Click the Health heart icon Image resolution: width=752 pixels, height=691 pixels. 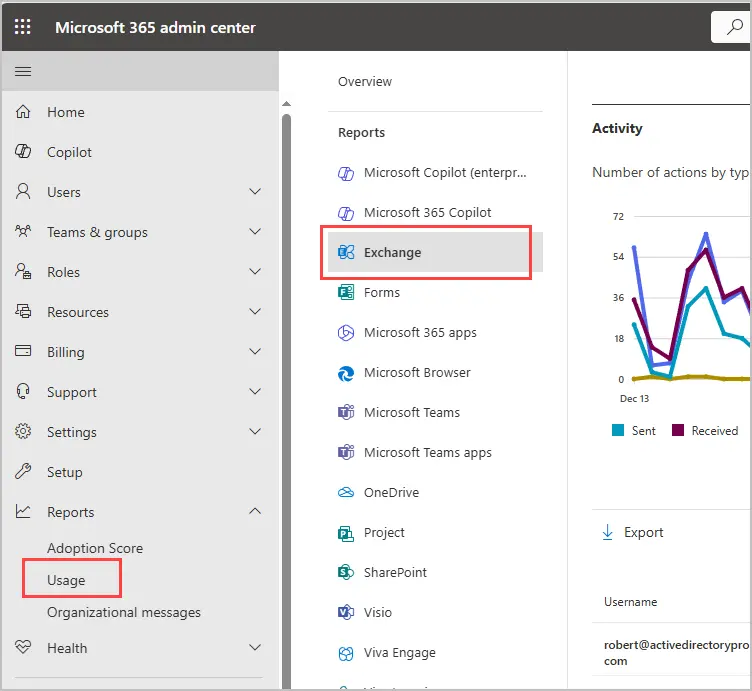point(23,647)
